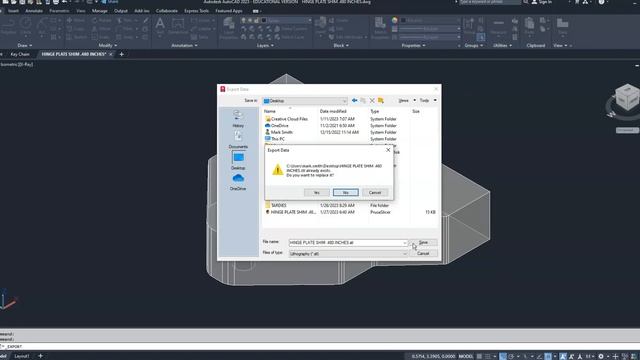The image size is (640, 360).
Task: Sort file list by Name column
Action: (x=269, y=111)
